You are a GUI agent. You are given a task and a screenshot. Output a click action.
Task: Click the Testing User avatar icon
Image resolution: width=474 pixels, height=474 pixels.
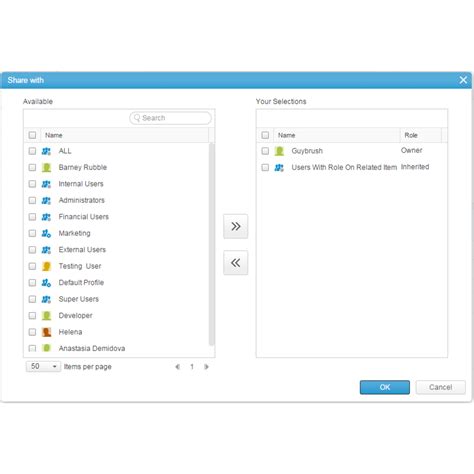[x=46, y=266]
